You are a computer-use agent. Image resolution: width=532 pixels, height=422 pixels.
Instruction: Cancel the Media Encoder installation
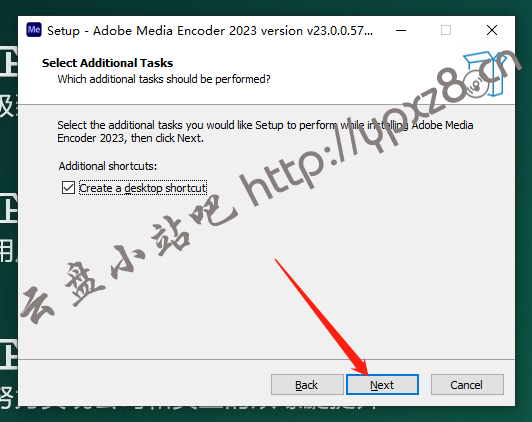[x=467, y=385]
